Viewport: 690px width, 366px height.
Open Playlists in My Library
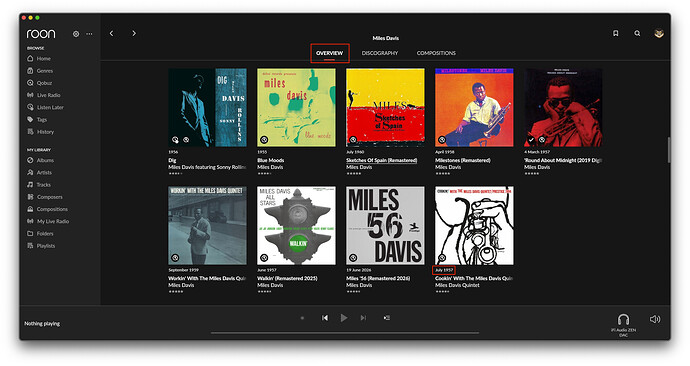pos(41,246)
